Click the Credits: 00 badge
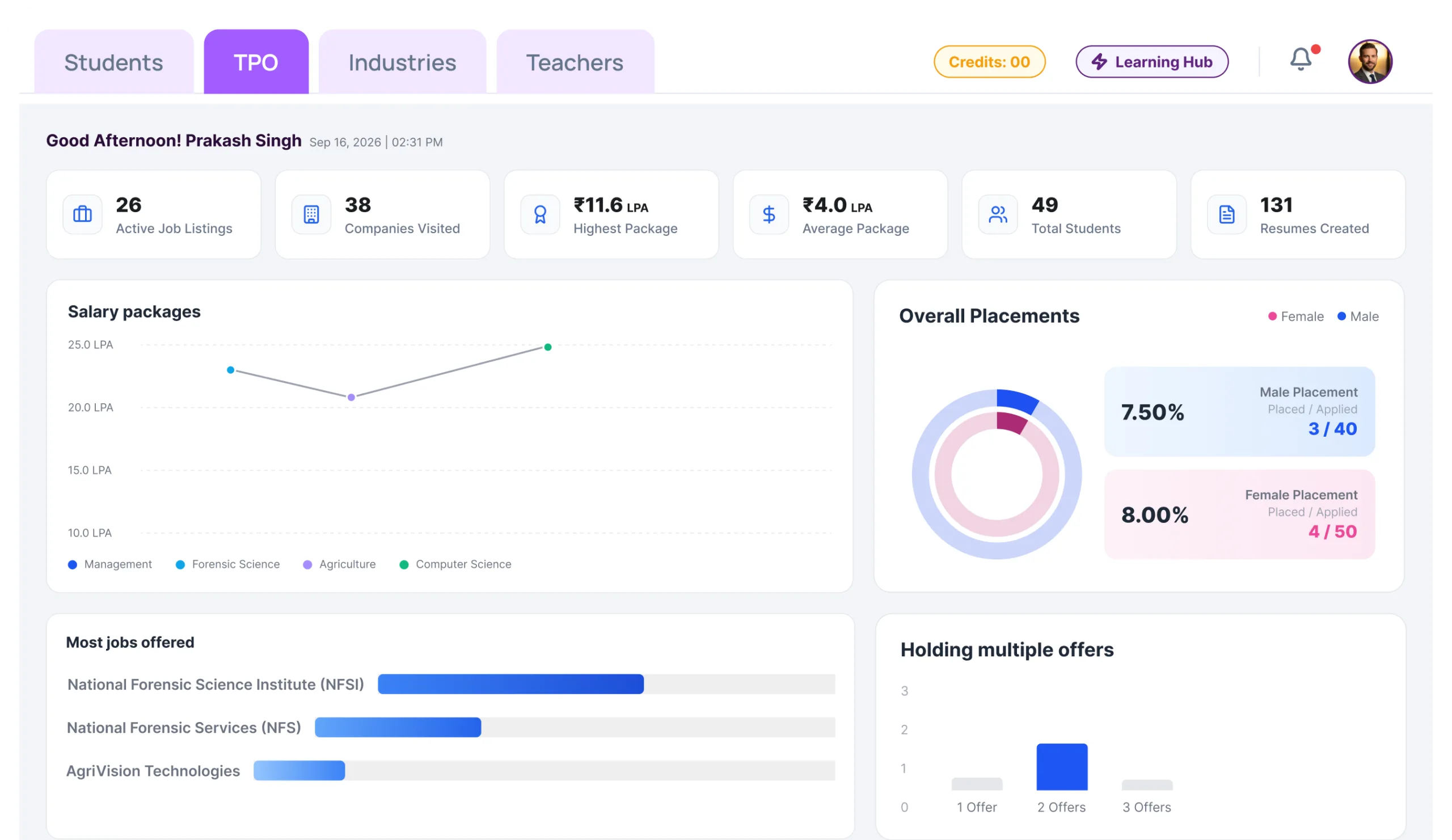The width and height of the screenshot is (1452, 840). coord(989,62)
